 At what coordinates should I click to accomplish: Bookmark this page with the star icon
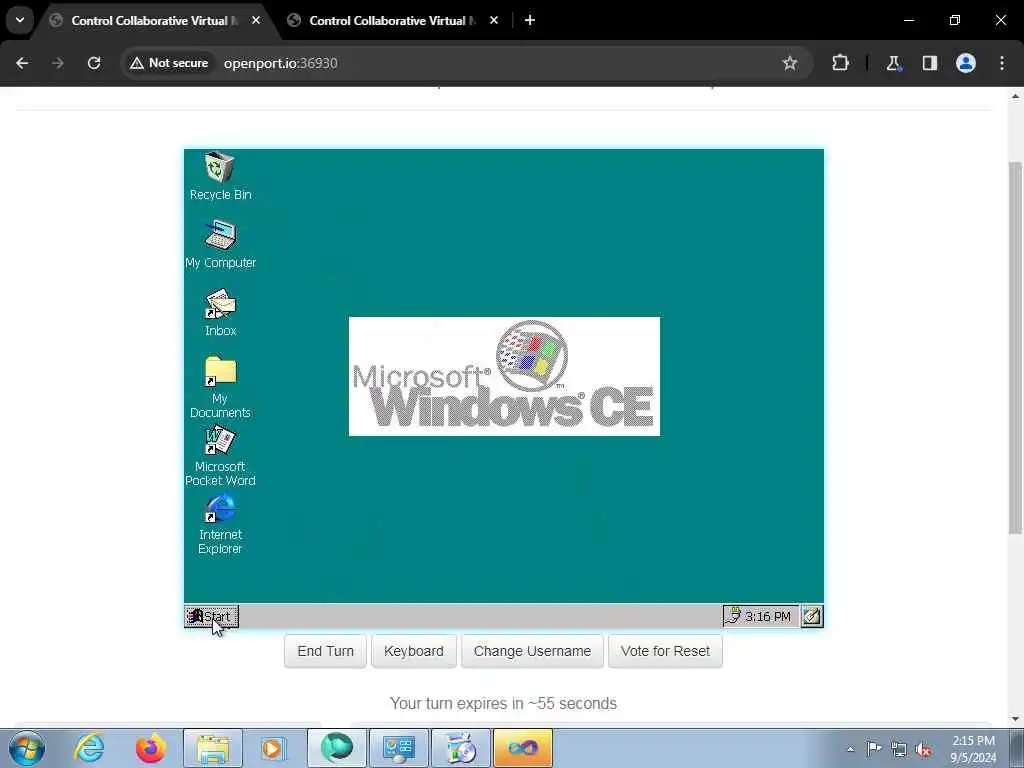tap(790, 63)
